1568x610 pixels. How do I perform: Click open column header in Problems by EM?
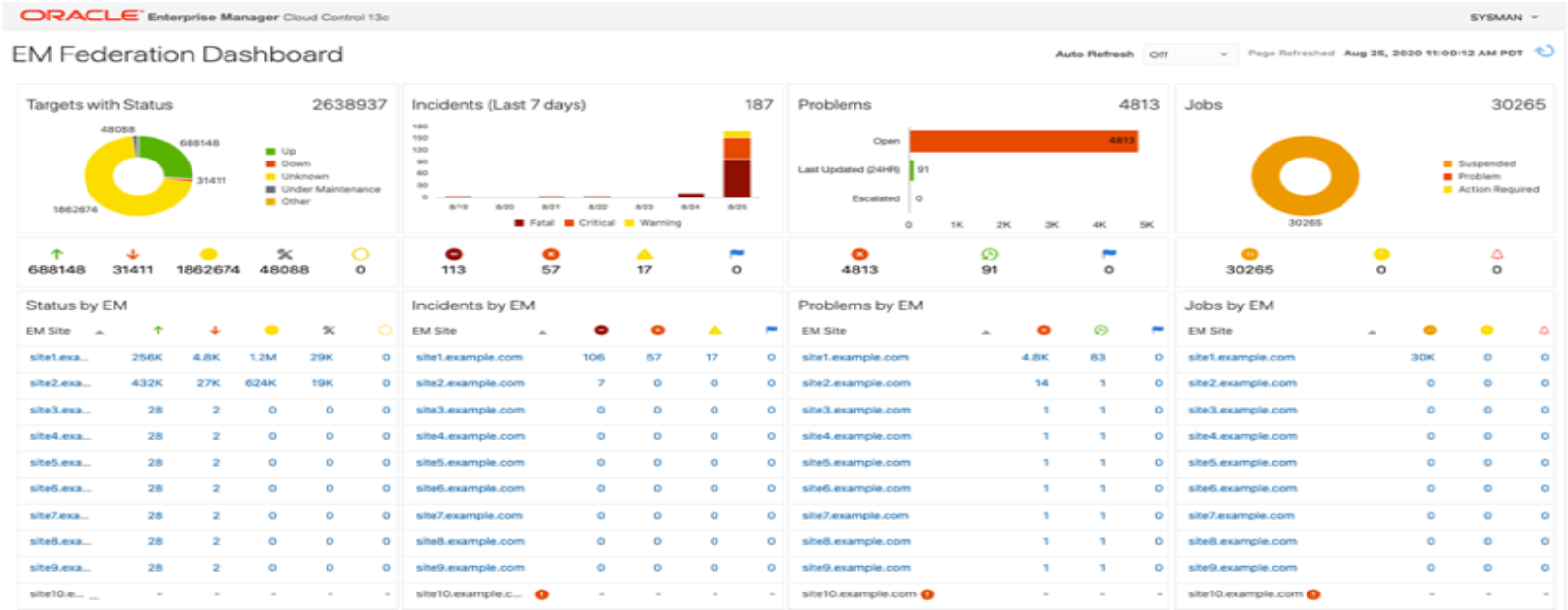(x=1043, y=331)
